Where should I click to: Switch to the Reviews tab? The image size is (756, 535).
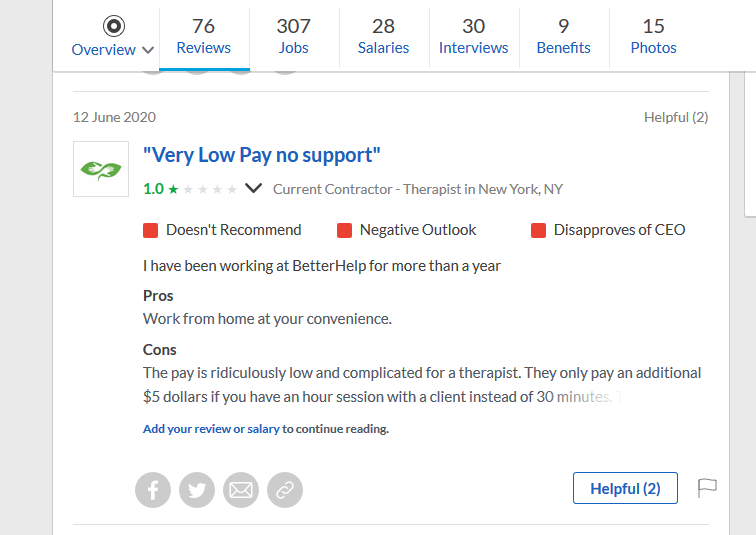[203, 36]
